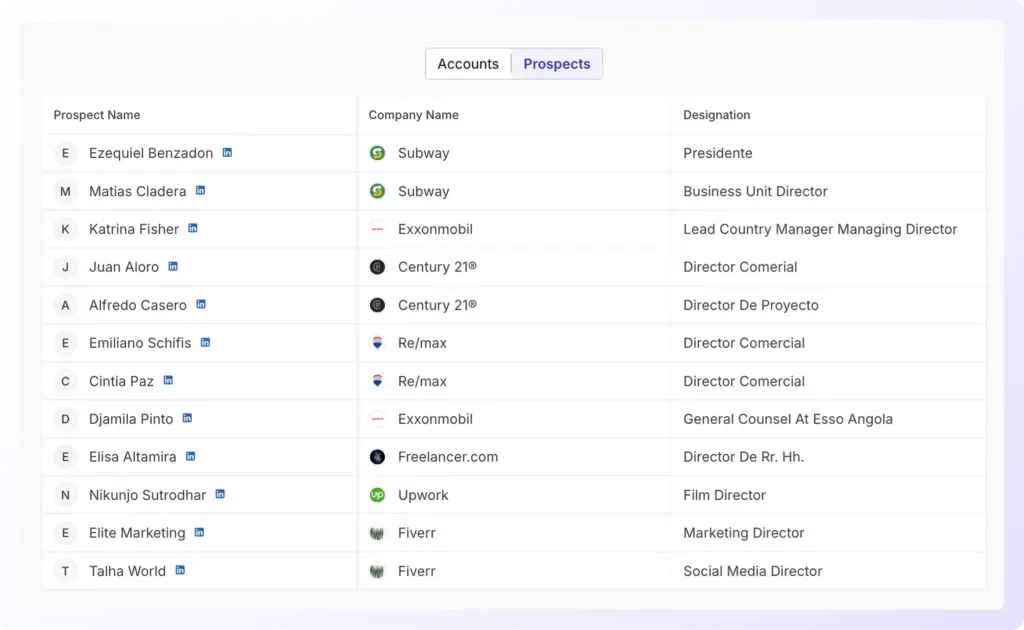1024x630 pixels.
Task: Click the Prospect Name column header
Action: 97,115
